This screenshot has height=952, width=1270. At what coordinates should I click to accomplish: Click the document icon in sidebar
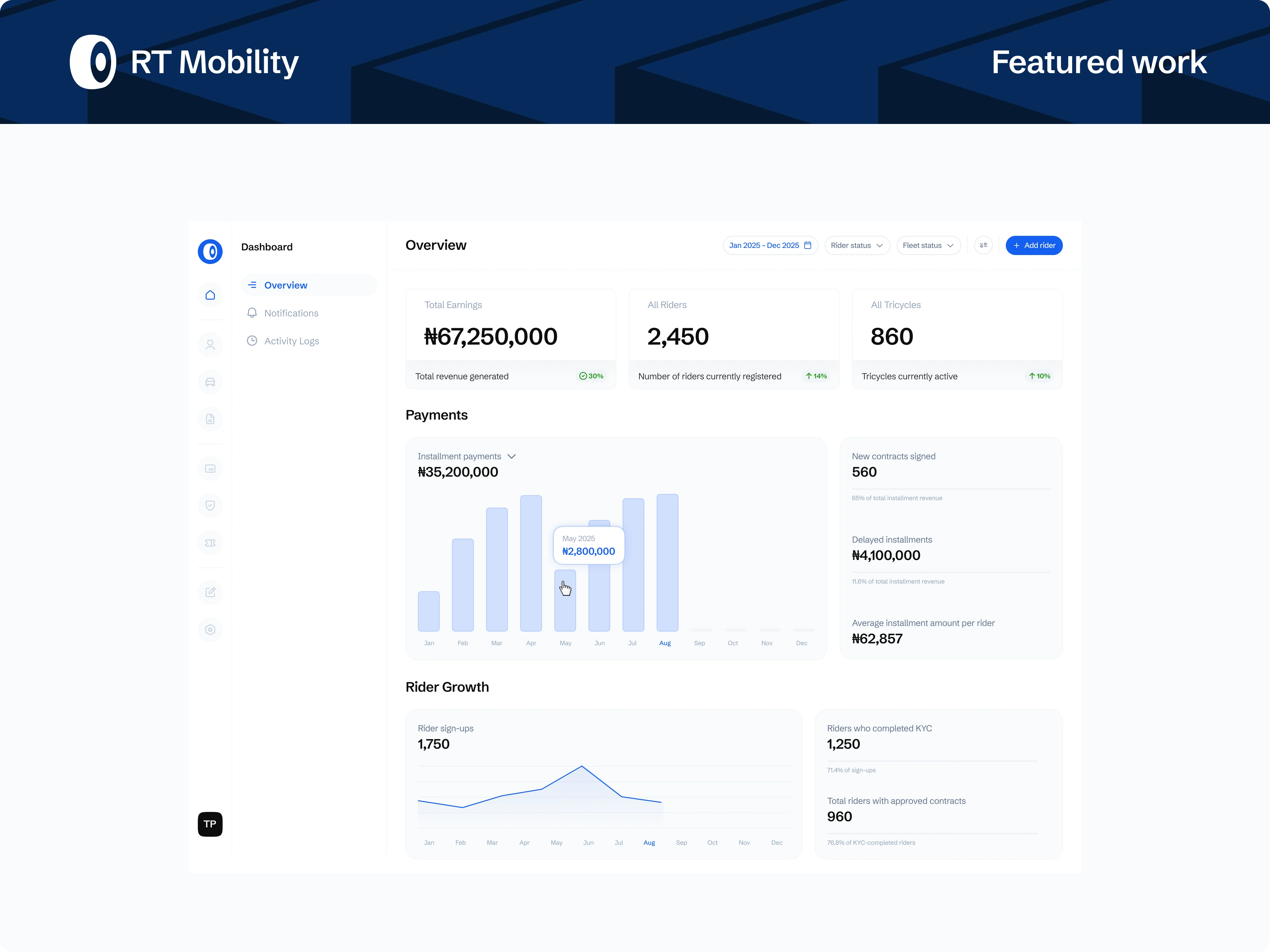point(210,419)
